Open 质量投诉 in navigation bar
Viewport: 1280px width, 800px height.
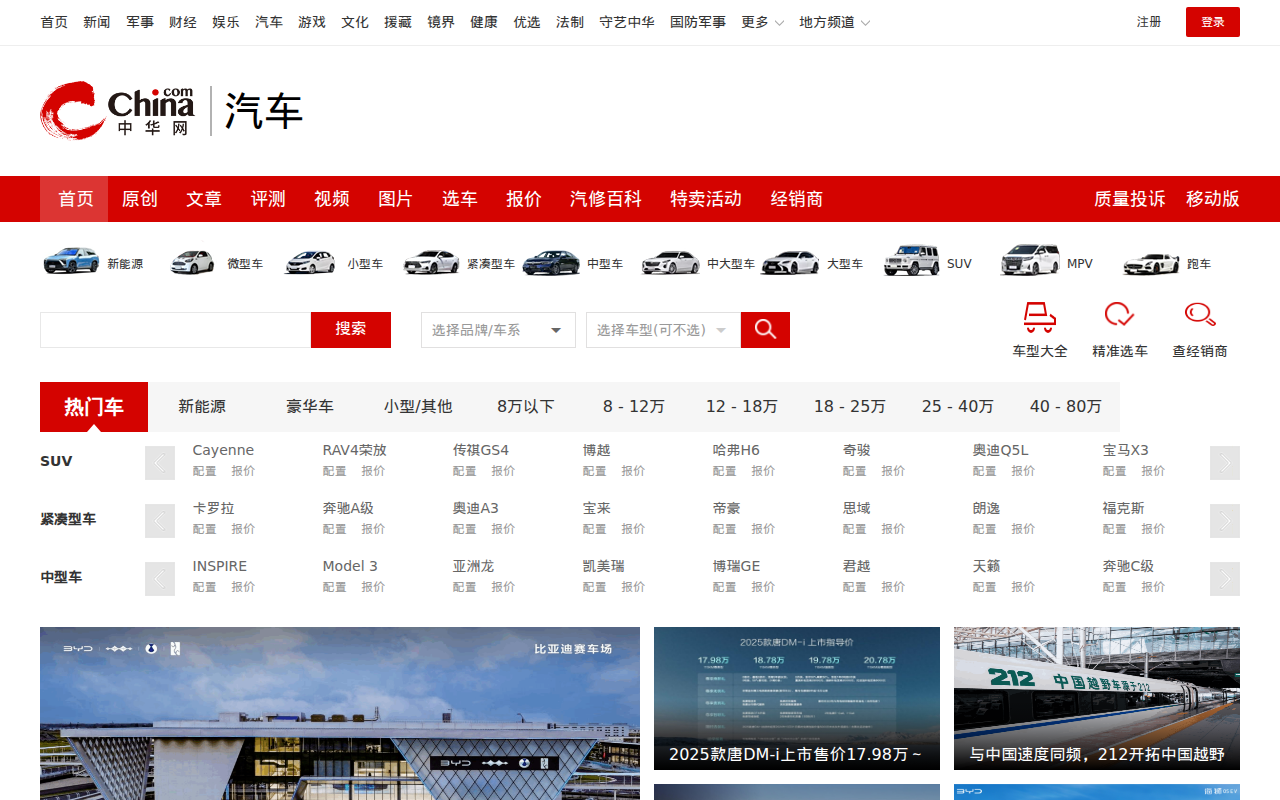click(x=1130, y=199)
